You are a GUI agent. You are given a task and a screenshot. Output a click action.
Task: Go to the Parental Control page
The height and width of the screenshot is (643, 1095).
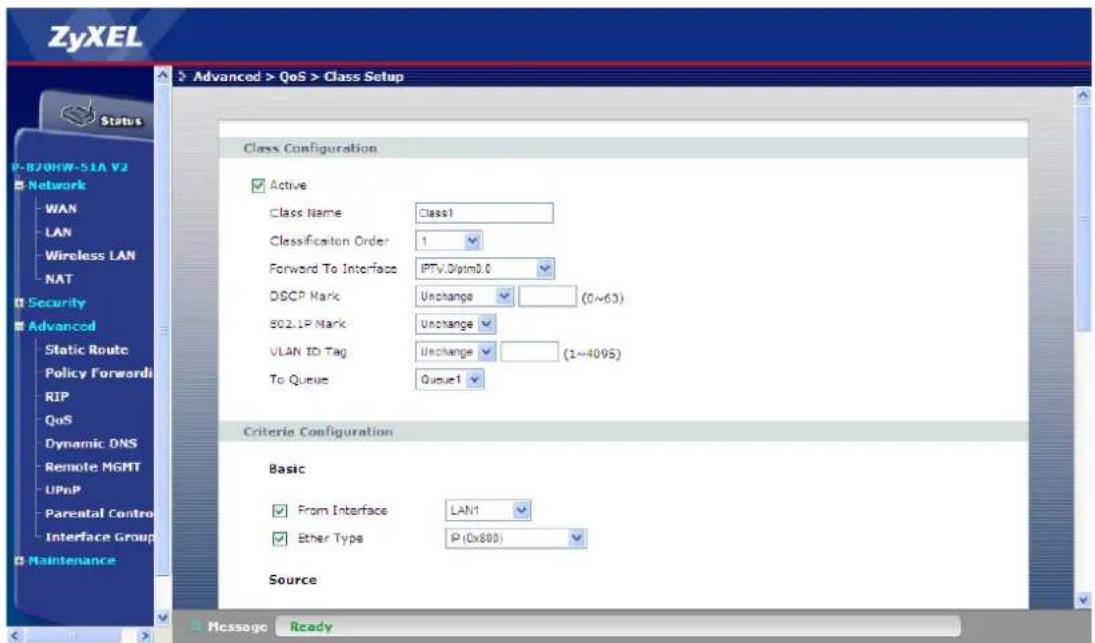point(98,514)
